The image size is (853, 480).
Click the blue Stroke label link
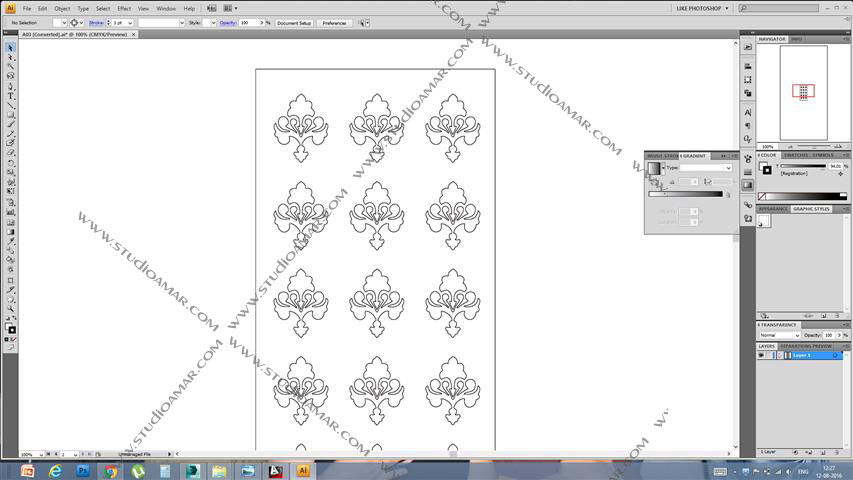click(x=96, y=23)
